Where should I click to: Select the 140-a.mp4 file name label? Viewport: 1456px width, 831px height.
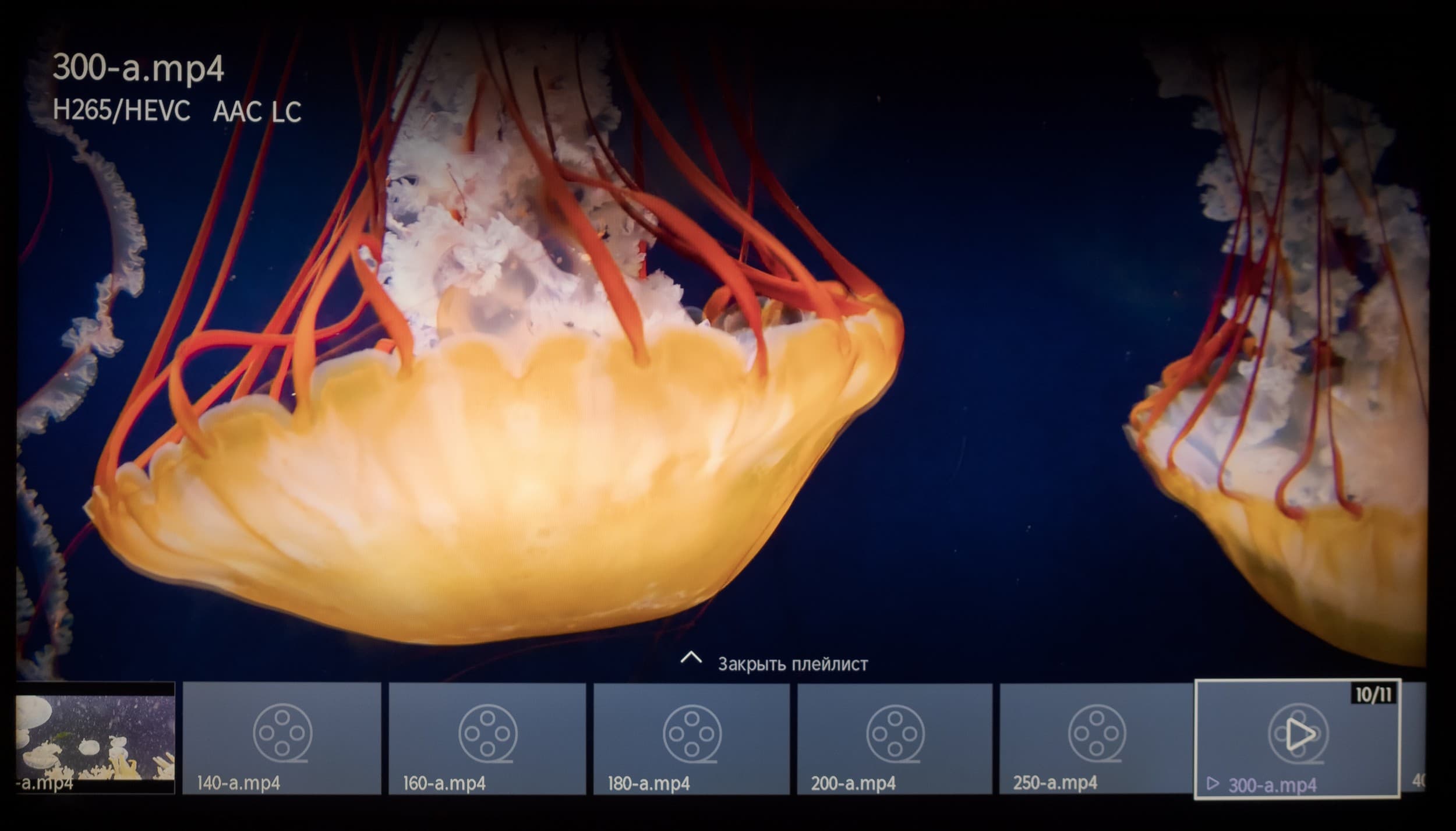point(239,783)
